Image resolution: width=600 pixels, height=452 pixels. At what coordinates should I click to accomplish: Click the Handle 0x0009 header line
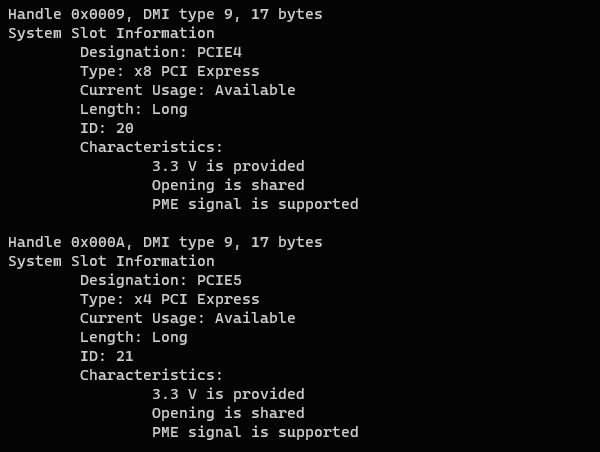pyautogui.click(x=165, y=14)
